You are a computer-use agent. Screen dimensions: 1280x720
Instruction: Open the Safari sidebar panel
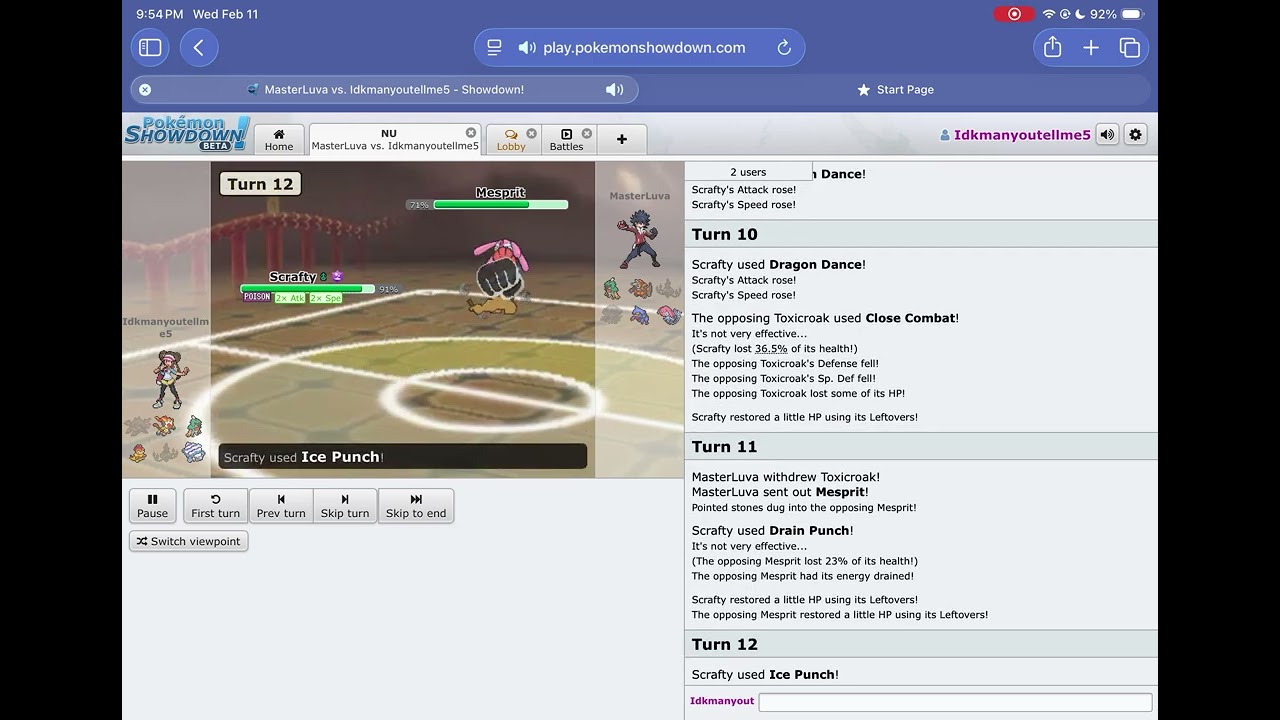(150, 47)
